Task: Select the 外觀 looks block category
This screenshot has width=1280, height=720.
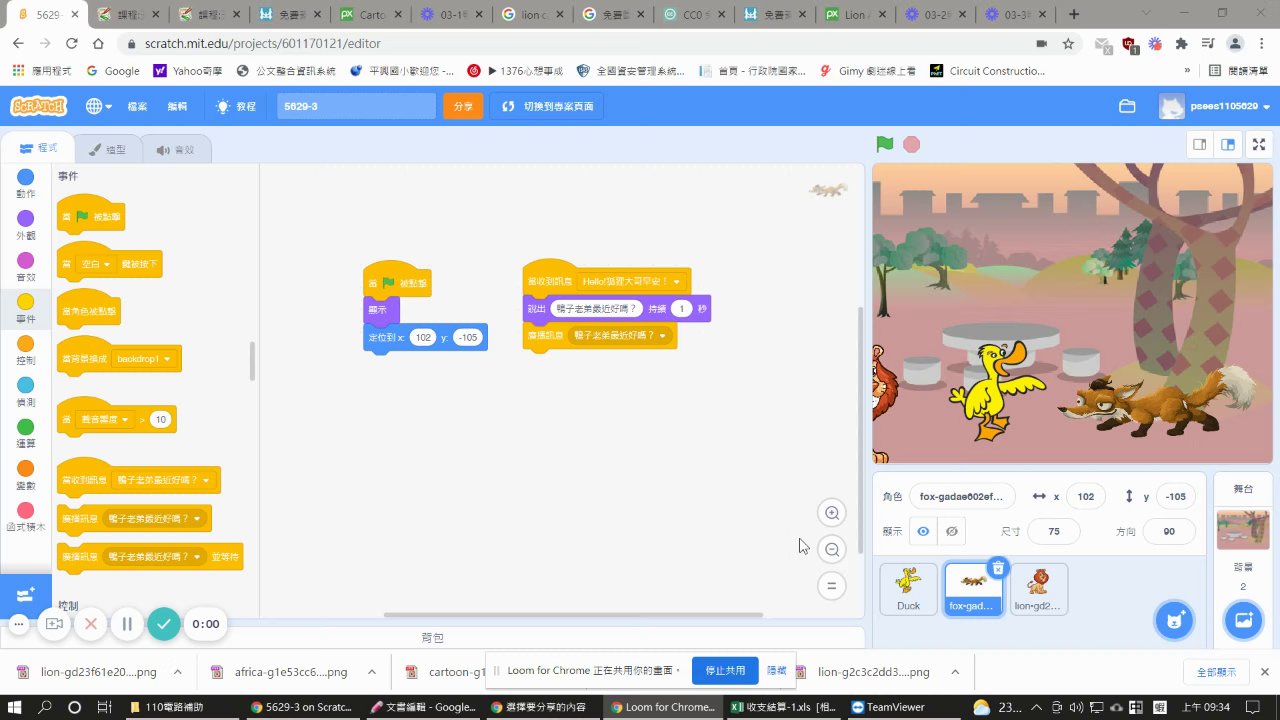Action: pyautogui.click(x=25, y=226)
